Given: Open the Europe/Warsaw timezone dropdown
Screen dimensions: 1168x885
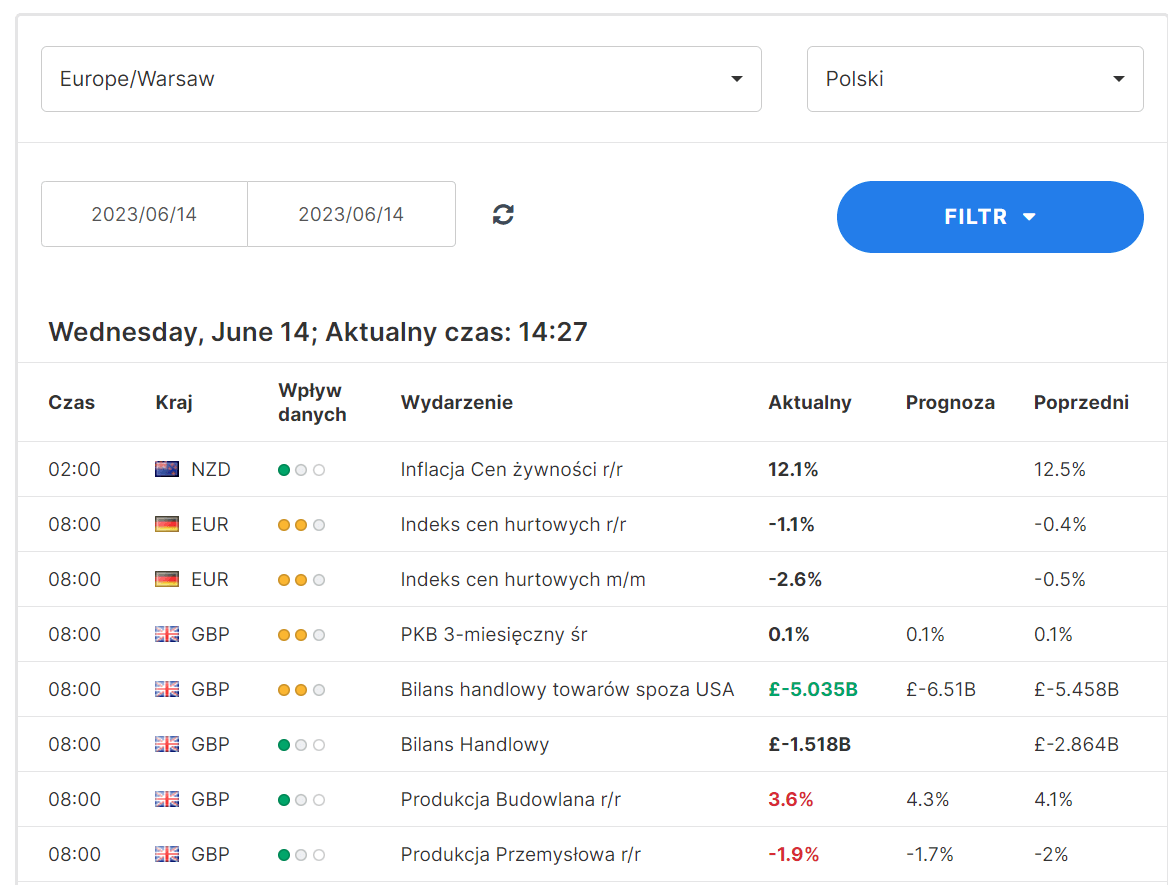Looking at the screenshot, I should tap(401, 79).
